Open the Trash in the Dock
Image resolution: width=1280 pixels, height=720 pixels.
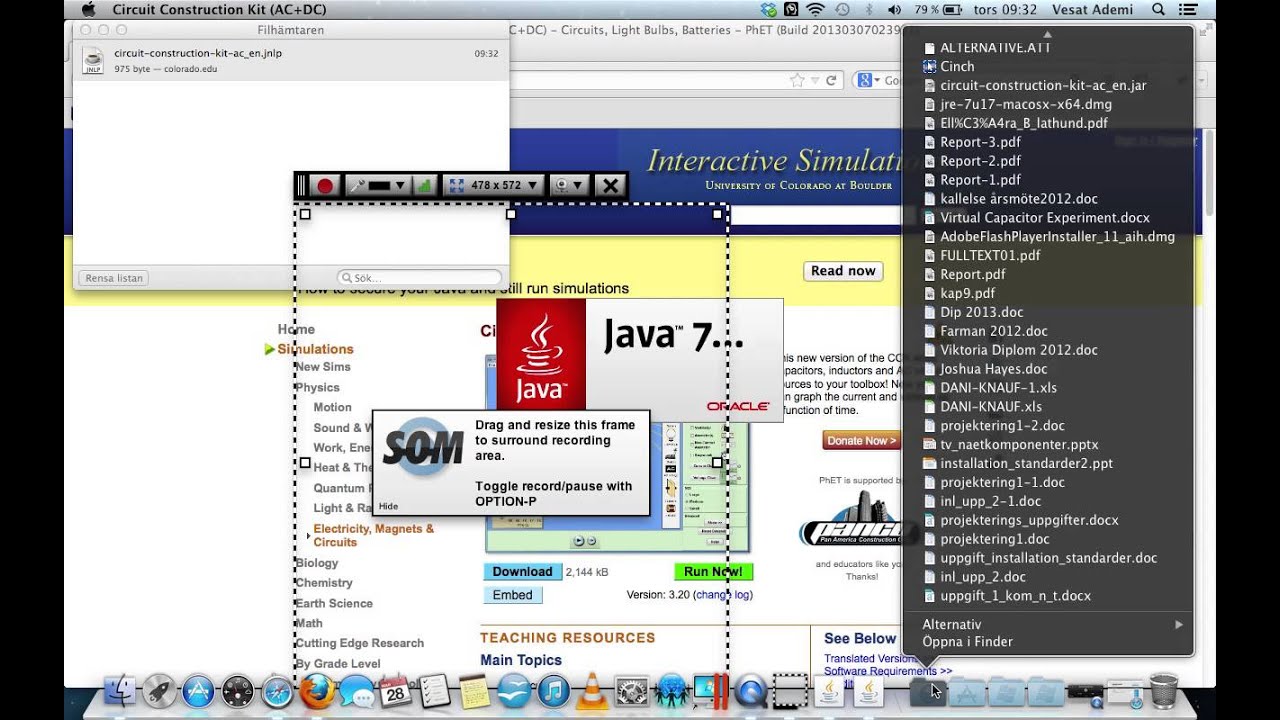point(1164,690)
